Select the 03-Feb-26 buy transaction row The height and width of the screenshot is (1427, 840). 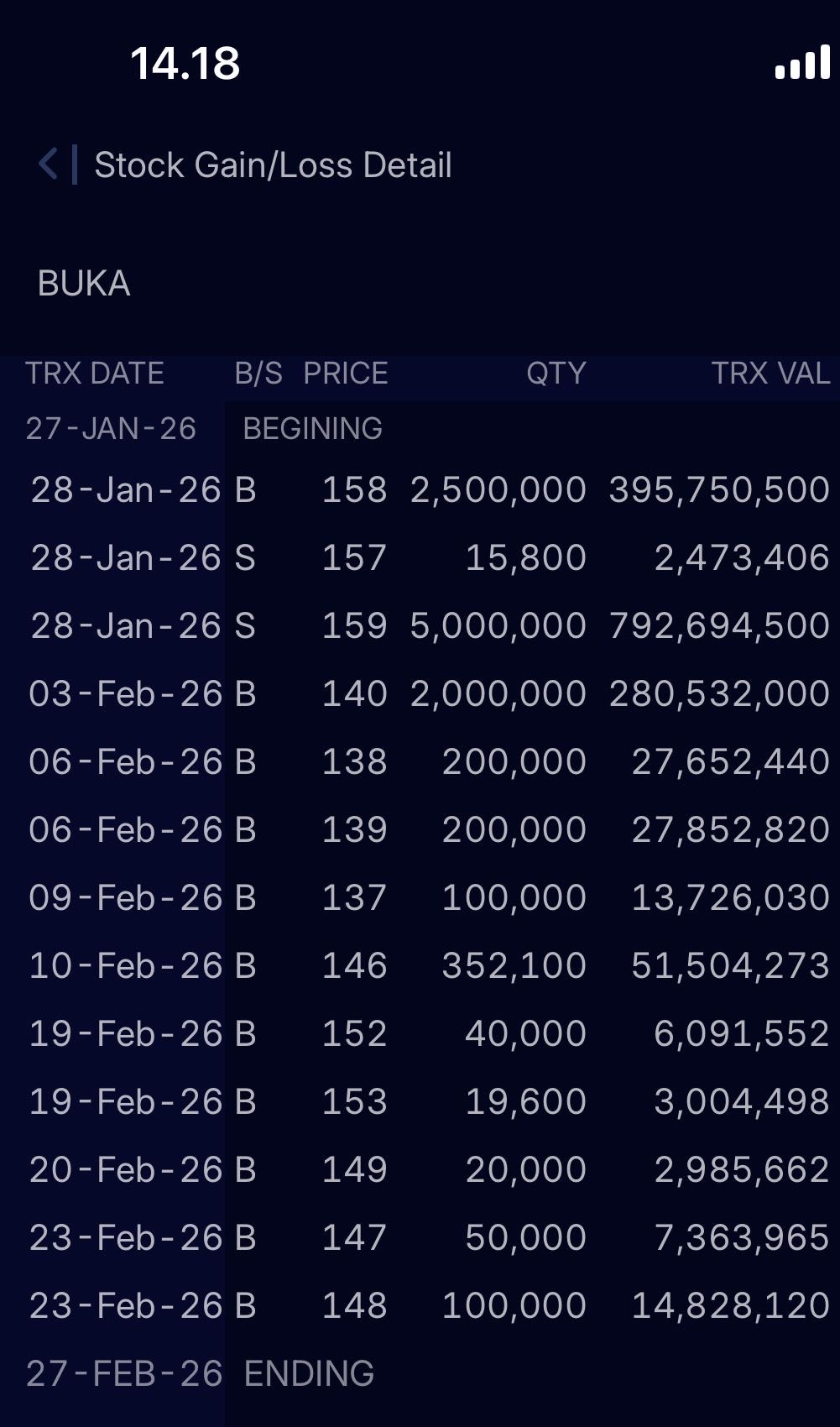420,694
